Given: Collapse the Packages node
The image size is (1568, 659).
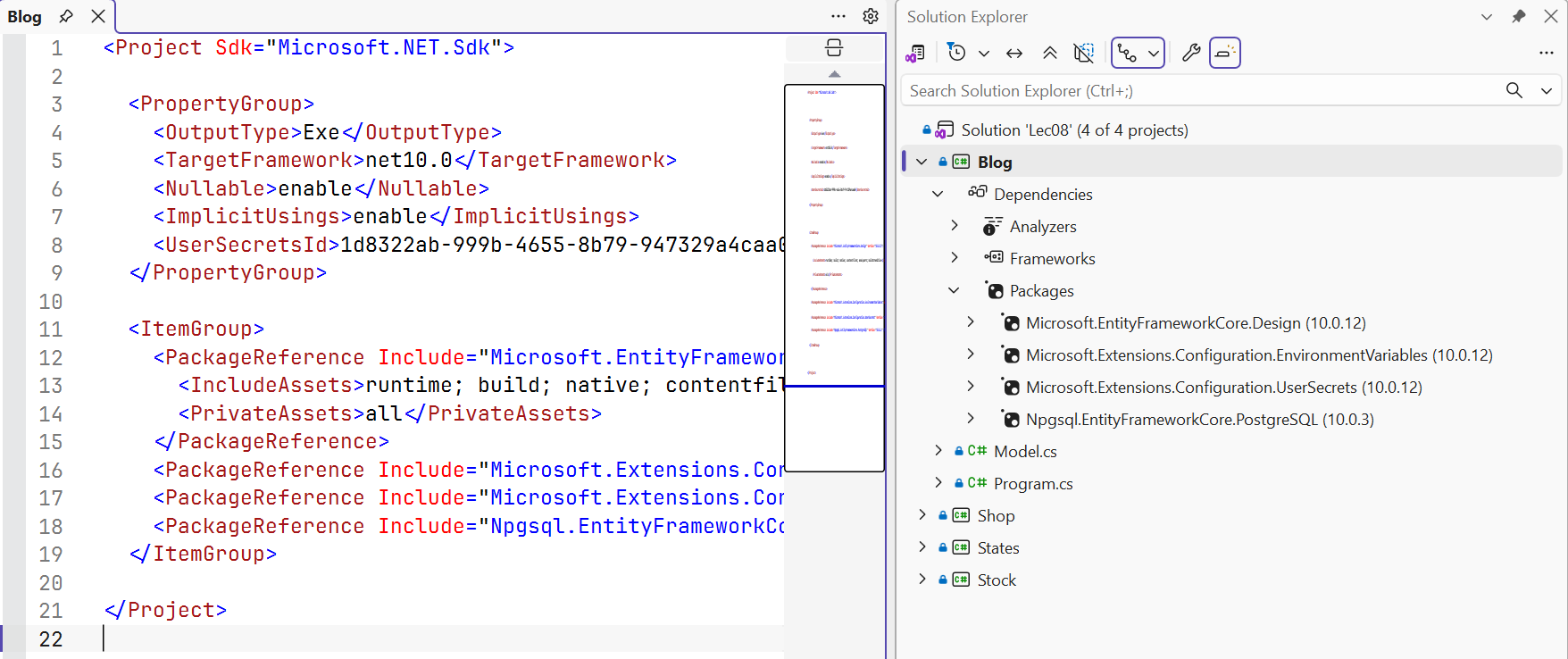Looking at the screenshot, I should [954, 291].
